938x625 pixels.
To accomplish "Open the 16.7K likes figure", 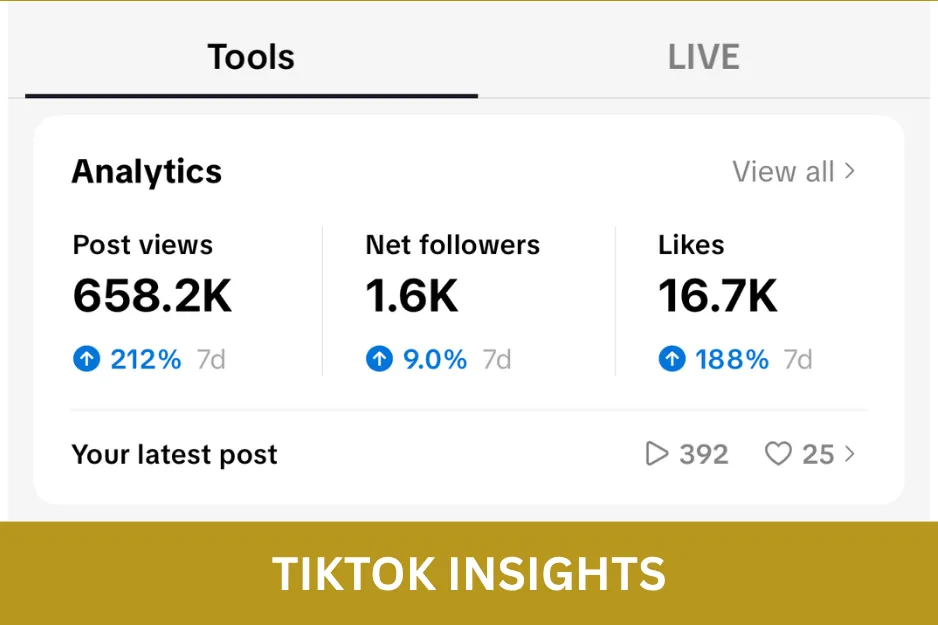I will 717,295.
